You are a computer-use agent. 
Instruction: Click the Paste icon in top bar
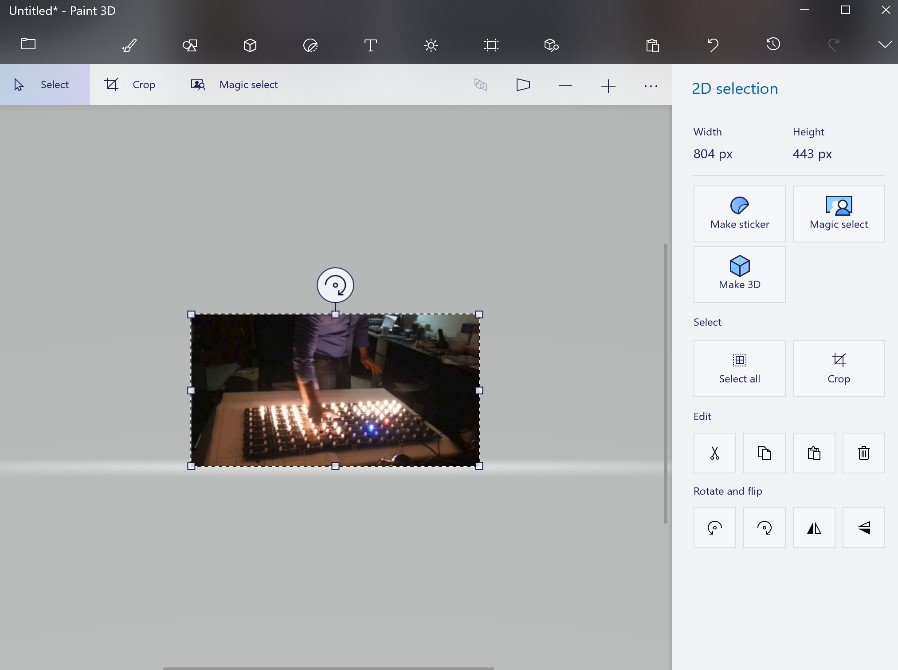coord(652,45)
